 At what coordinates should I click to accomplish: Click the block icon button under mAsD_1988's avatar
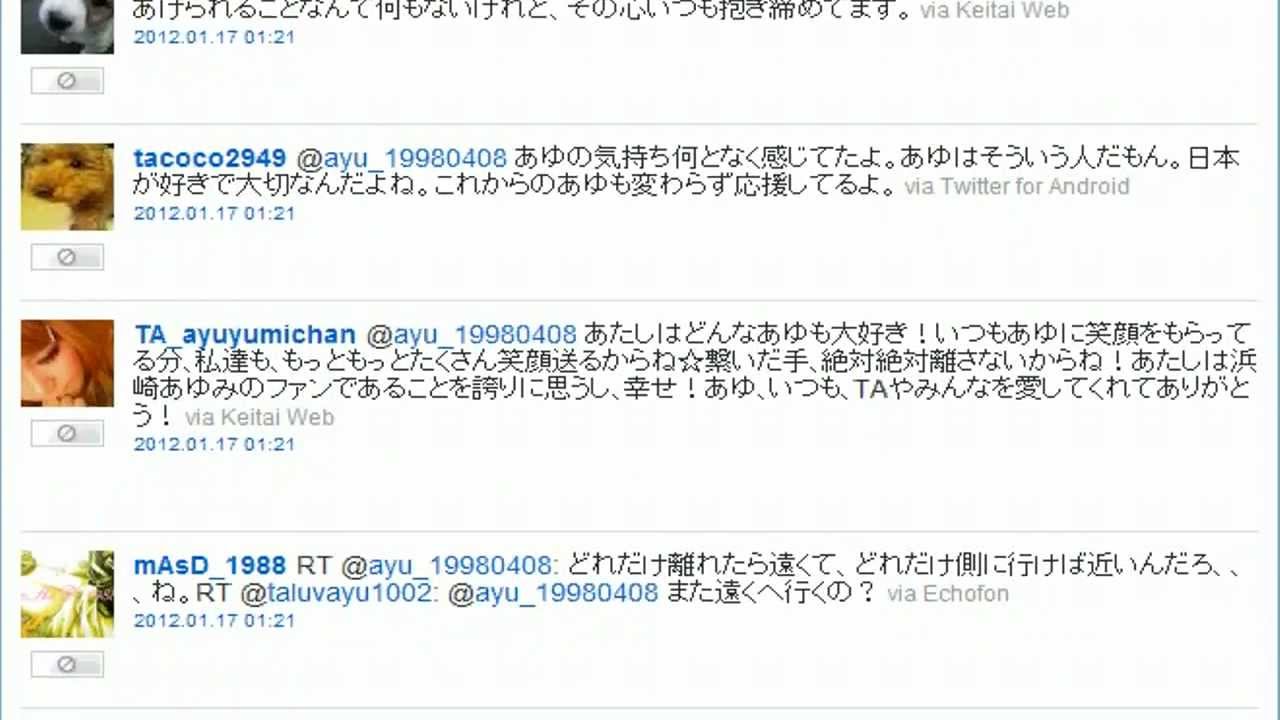point(67,664)
